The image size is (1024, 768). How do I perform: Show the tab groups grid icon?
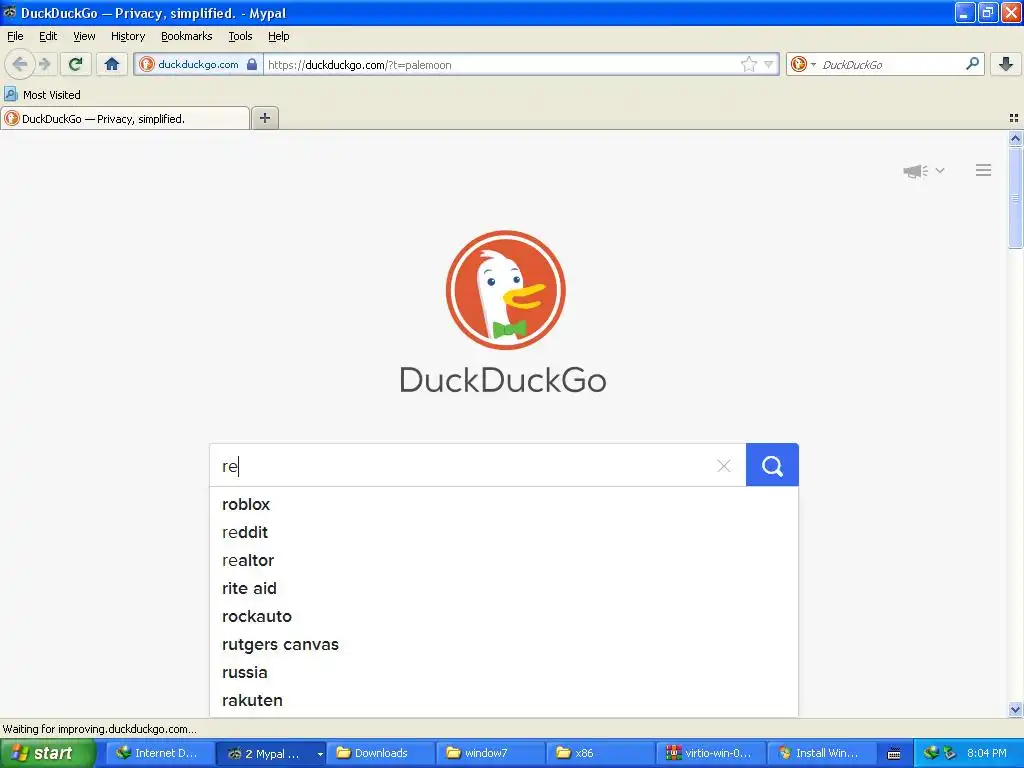1014,118
